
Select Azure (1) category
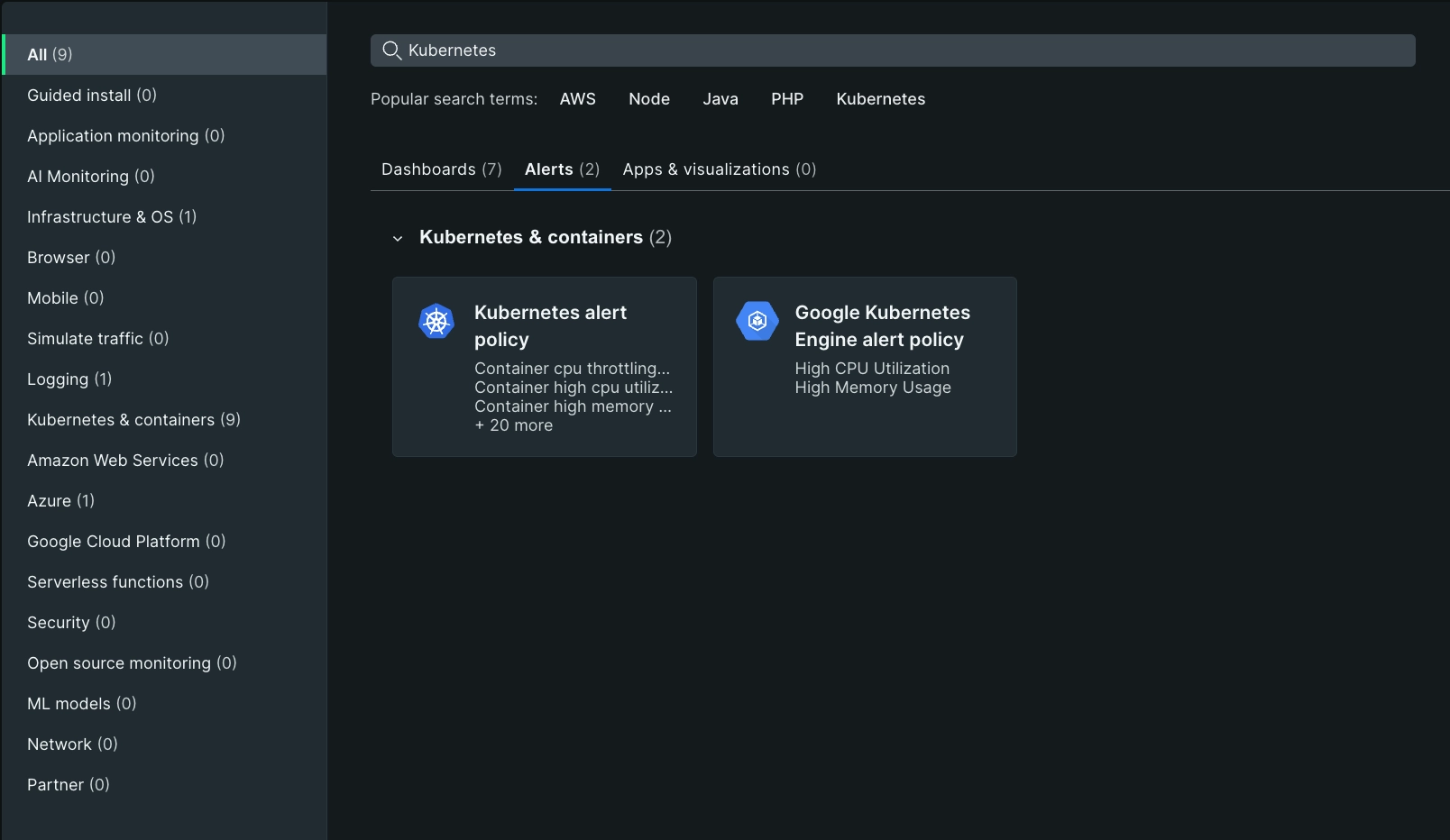(164, 500)
